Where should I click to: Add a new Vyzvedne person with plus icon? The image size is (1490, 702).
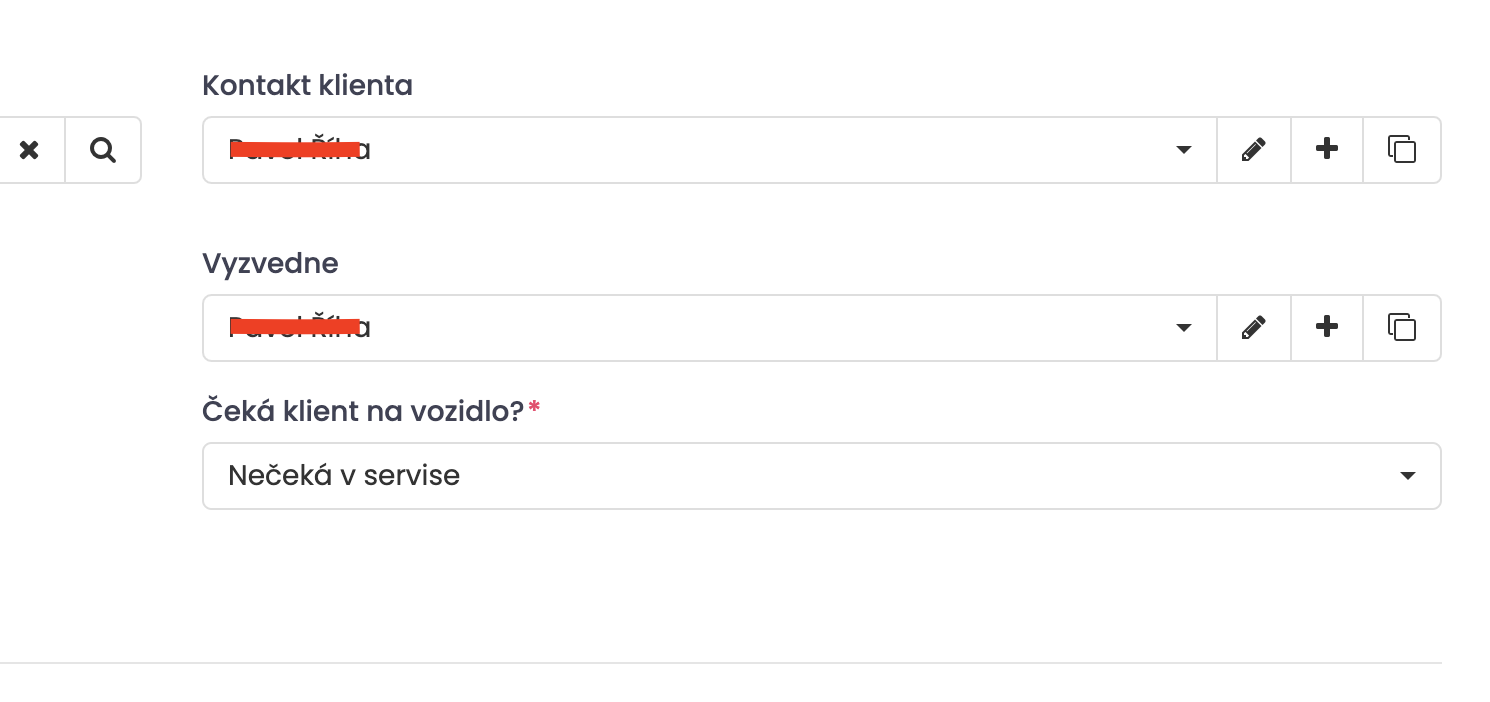coord(1327,328)
